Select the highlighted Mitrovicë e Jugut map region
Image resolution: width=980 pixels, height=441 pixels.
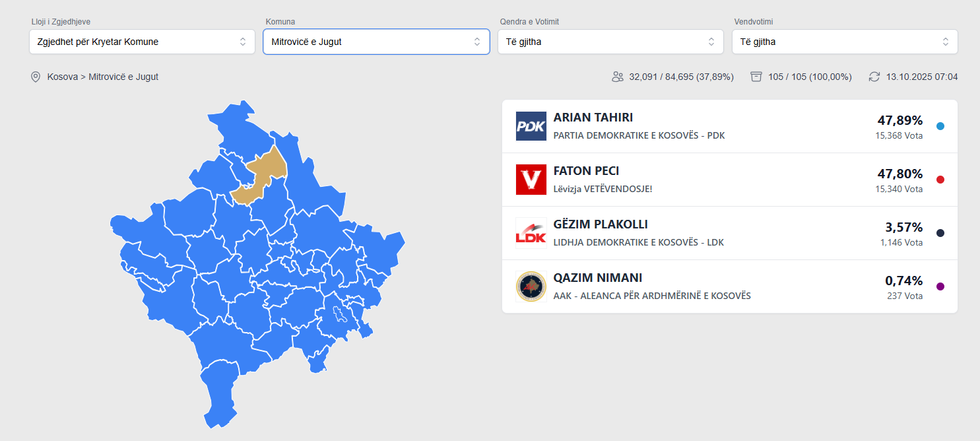[264, 169]
